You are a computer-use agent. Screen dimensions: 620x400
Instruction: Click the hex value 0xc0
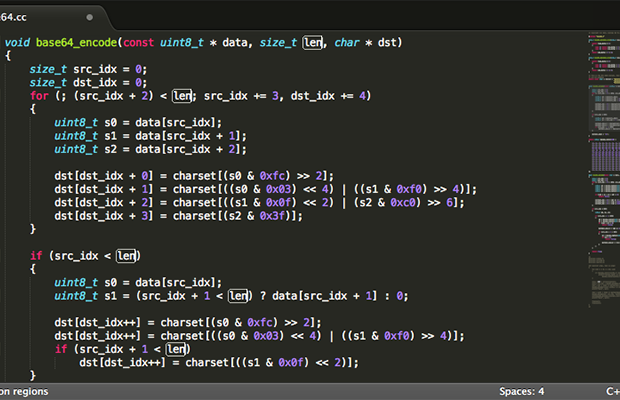(x=403, y=203)
